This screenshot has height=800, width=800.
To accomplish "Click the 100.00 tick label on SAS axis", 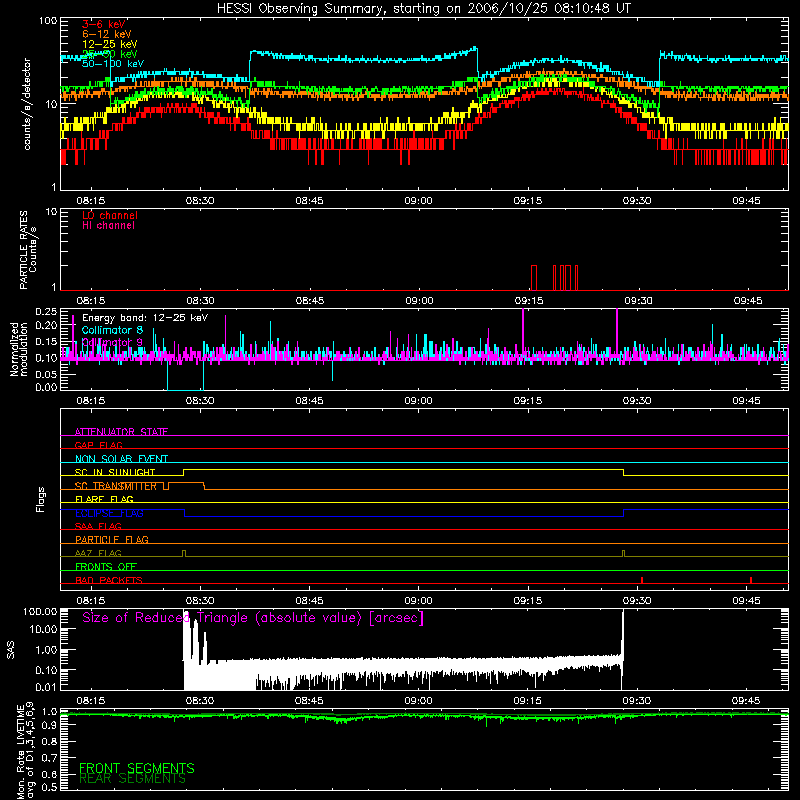I will pos(40,612).
